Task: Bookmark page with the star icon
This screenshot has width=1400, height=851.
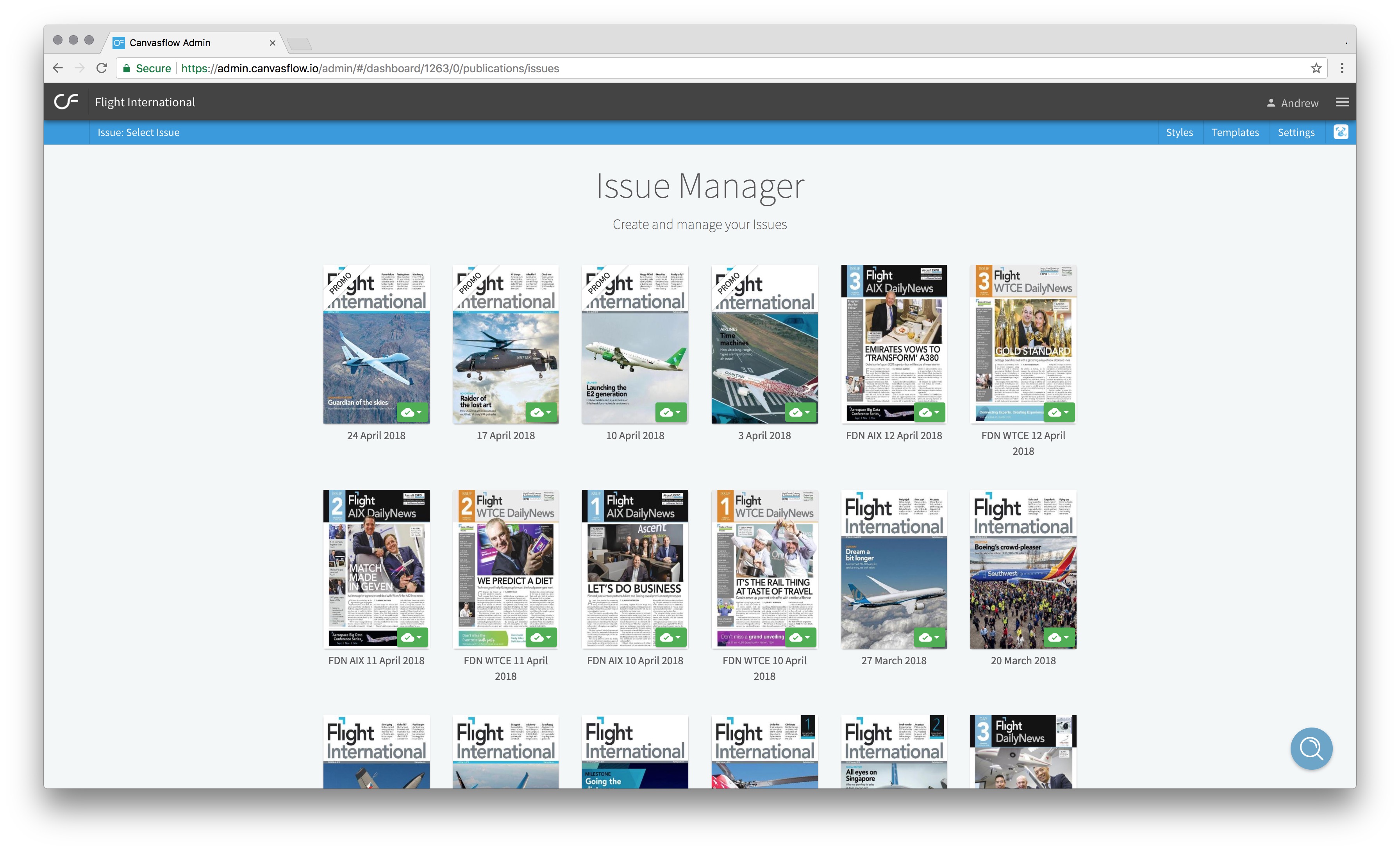Action: point(1316,68)
